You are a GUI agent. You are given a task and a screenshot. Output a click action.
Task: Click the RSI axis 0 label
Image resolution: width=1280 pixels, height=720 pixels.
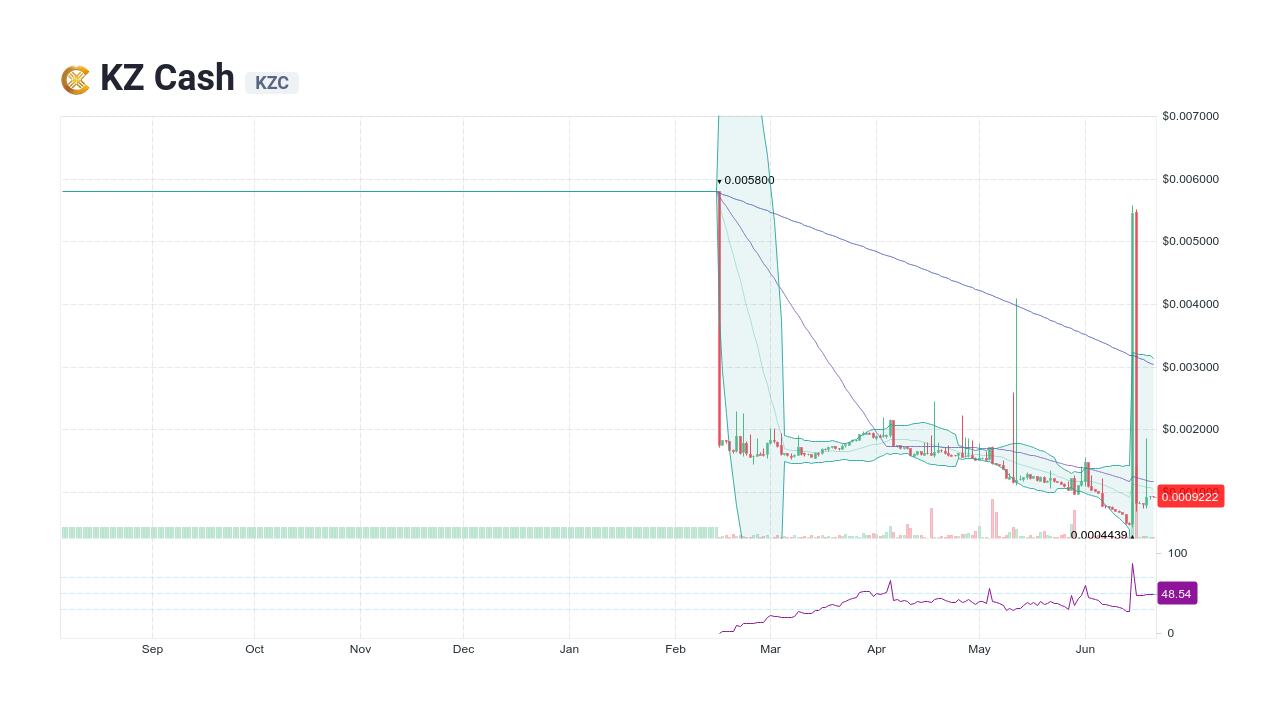tap(1172, 633)
